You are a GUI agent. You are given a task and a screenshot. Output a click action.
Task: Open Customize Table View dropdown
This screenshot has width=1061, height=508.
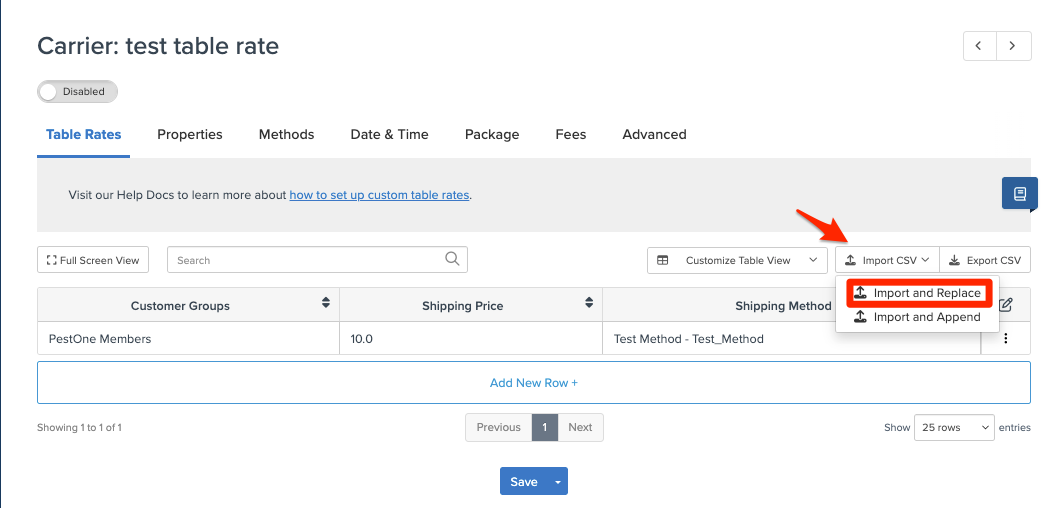point(737,260)
